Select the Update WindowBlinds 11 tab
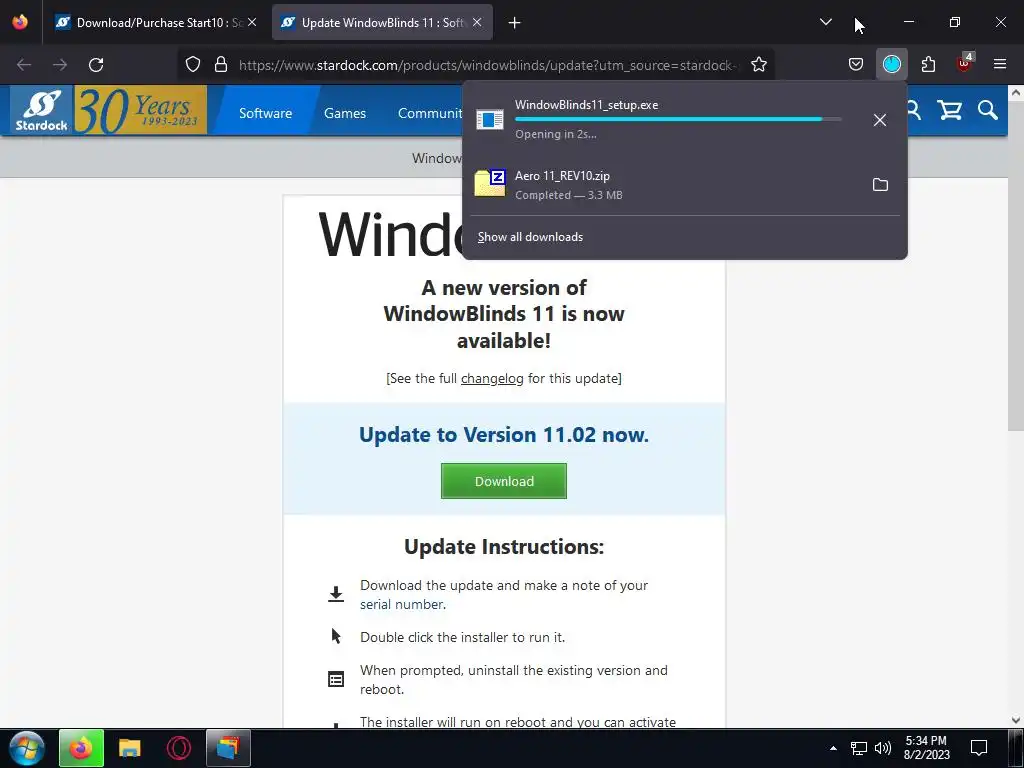1024x768 pixels. coord(382,23)
